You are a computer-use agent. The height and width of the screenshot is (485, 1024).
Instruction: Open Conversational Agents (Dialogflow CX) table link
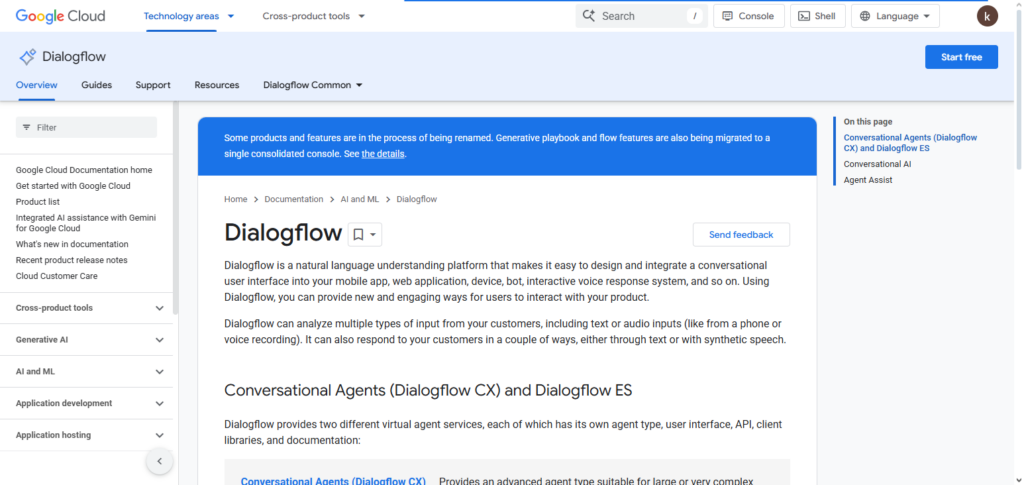coord(333,481)
